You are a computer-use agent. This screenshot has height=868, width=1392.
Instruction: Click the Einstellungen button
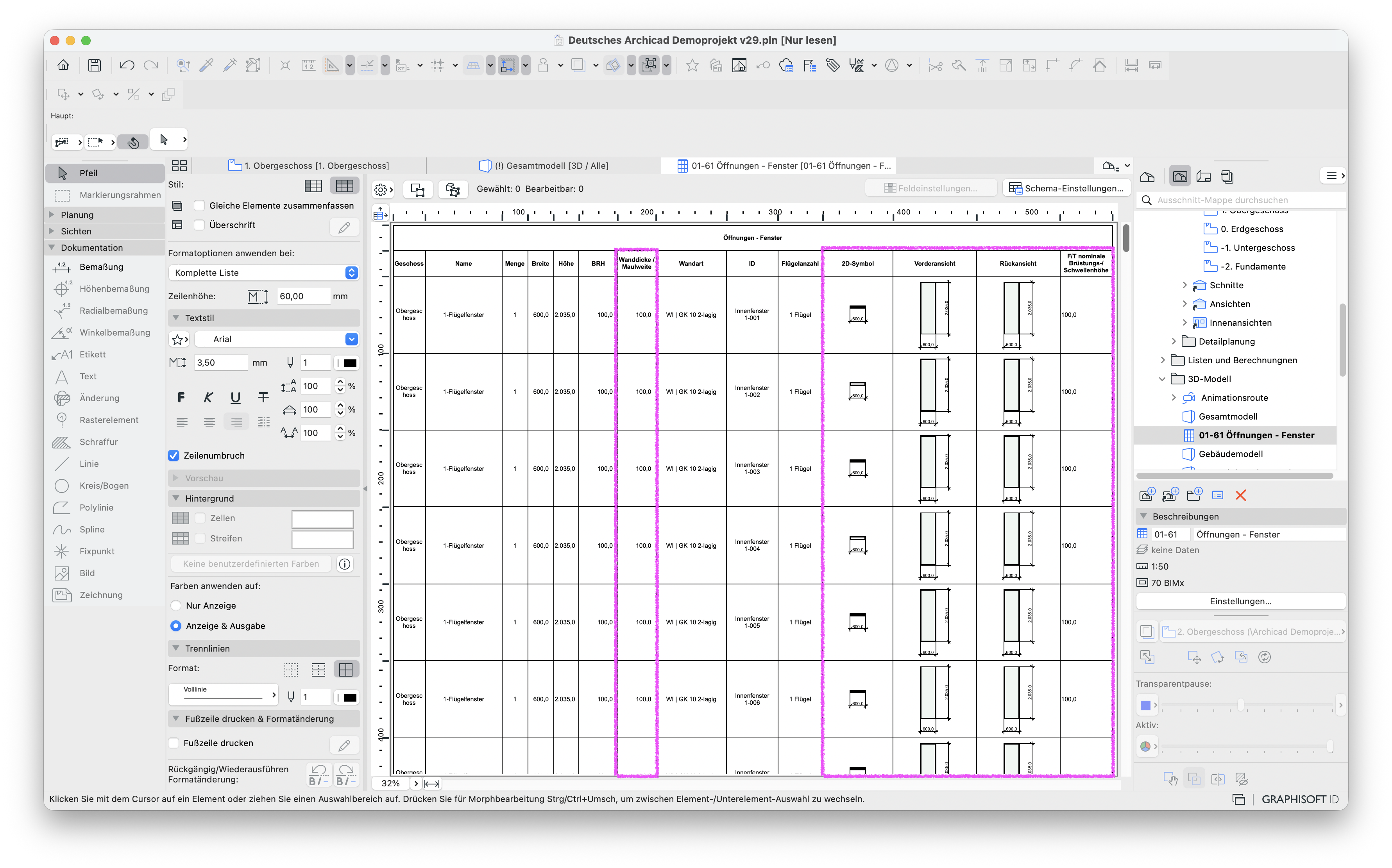coord(1240,601)
